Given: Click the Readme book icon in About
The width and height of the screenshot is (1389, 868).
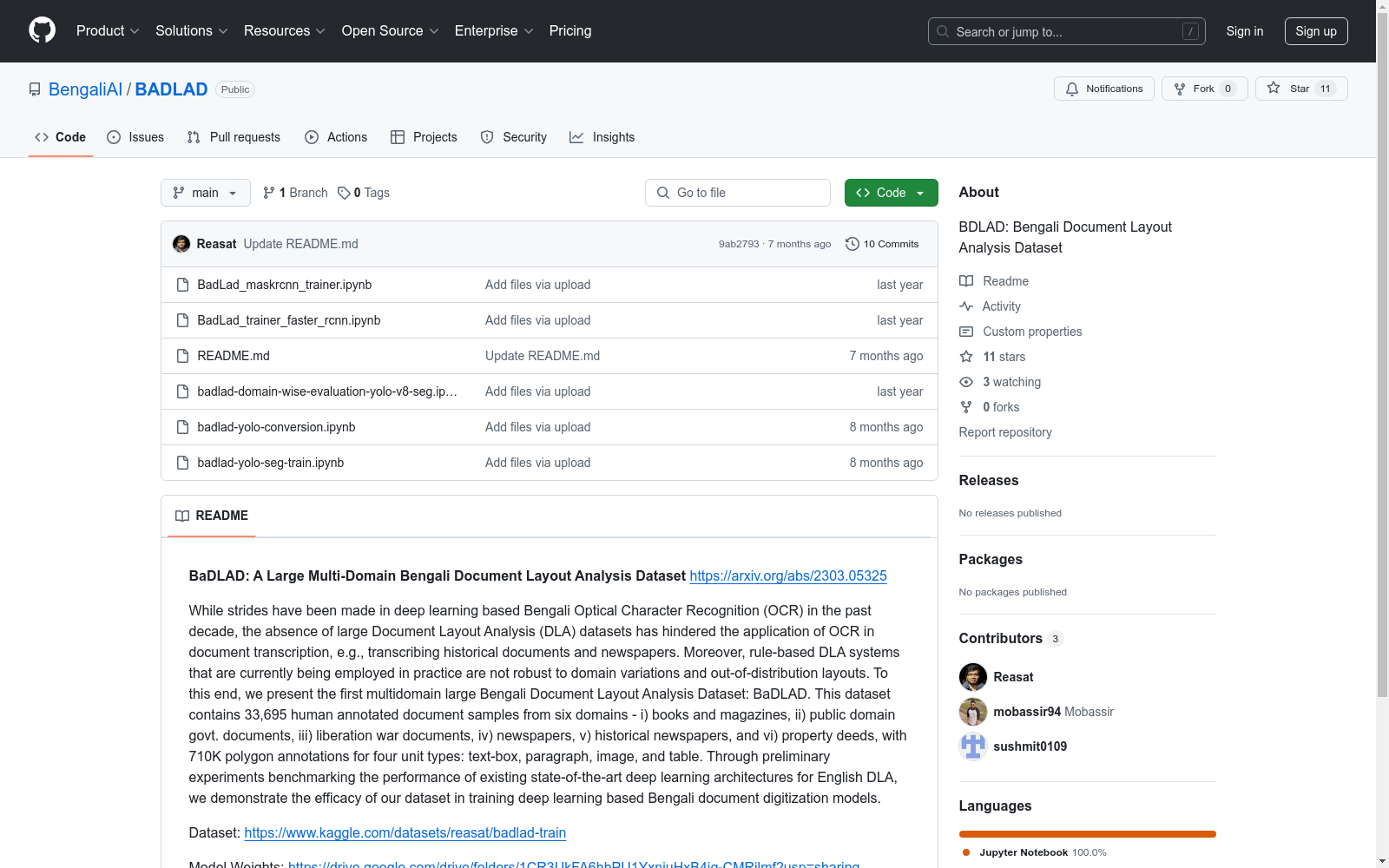Looking at the screenshot, I should (966, 281).
